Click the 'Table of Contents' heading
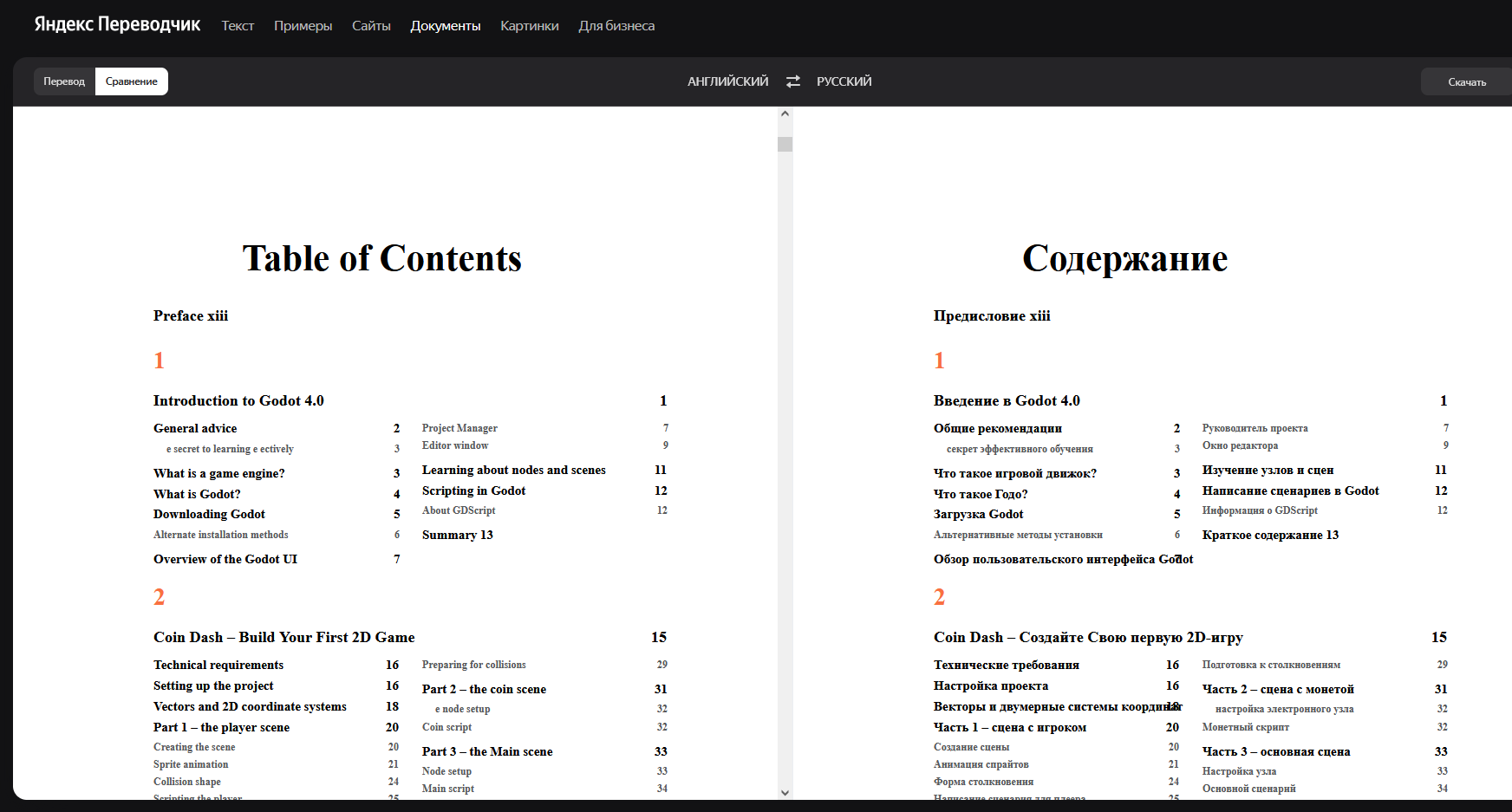The width and height of the screenshot is (1512, 812). point(382,258)
